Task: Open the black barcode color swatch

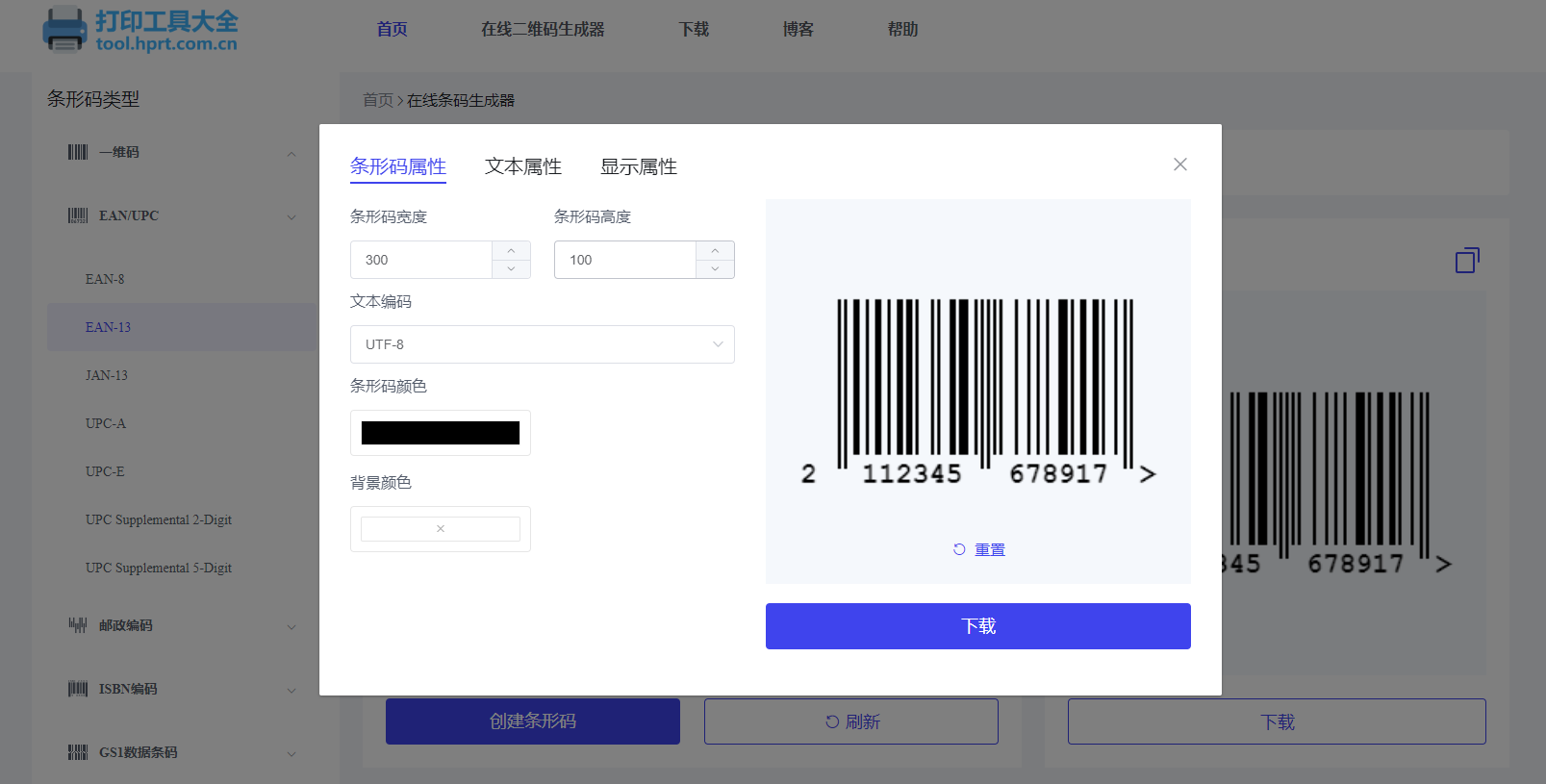Action: point(441,433)
